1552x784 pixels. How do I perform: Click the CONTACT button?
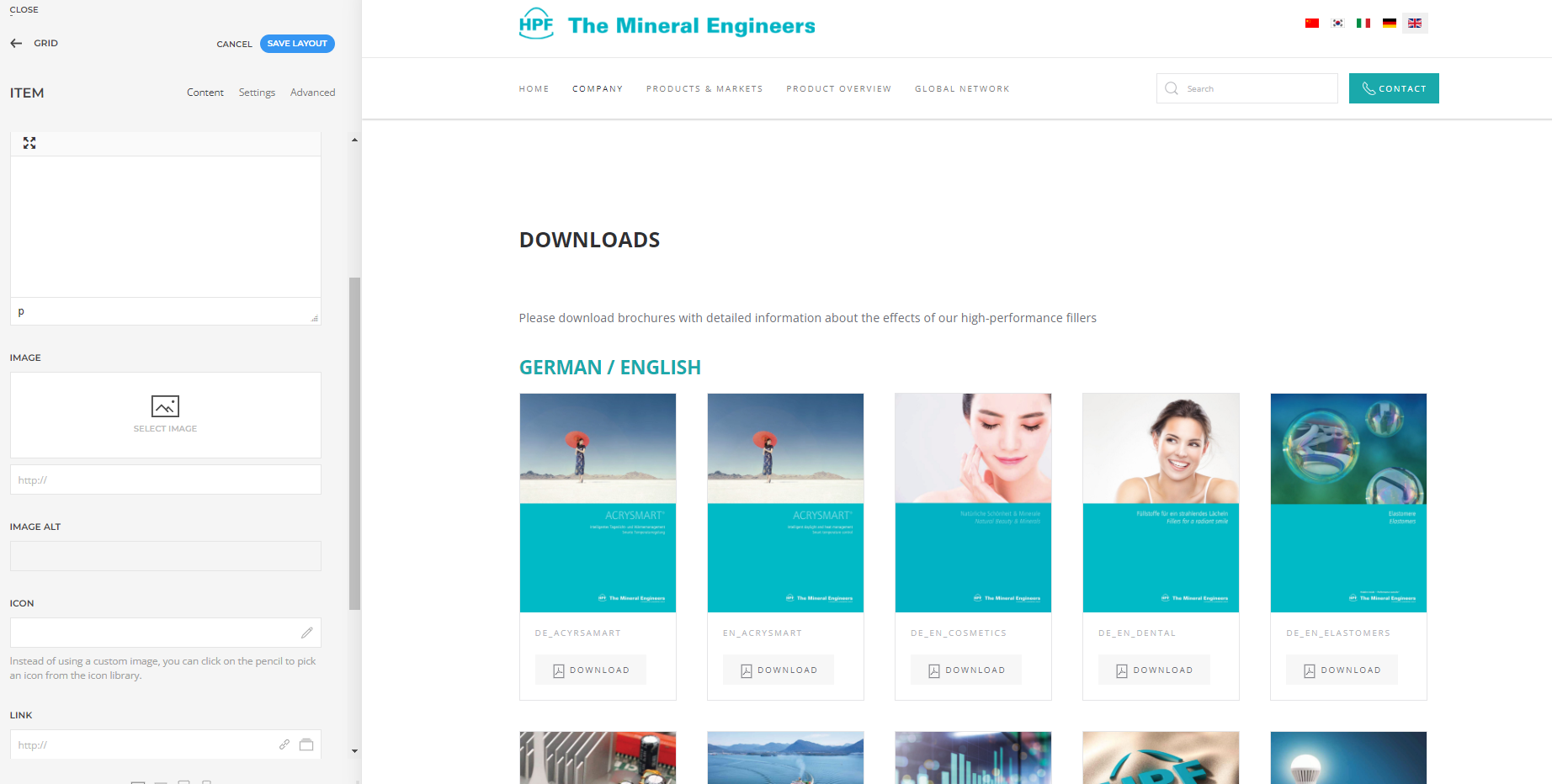[x=1394, y=88]
